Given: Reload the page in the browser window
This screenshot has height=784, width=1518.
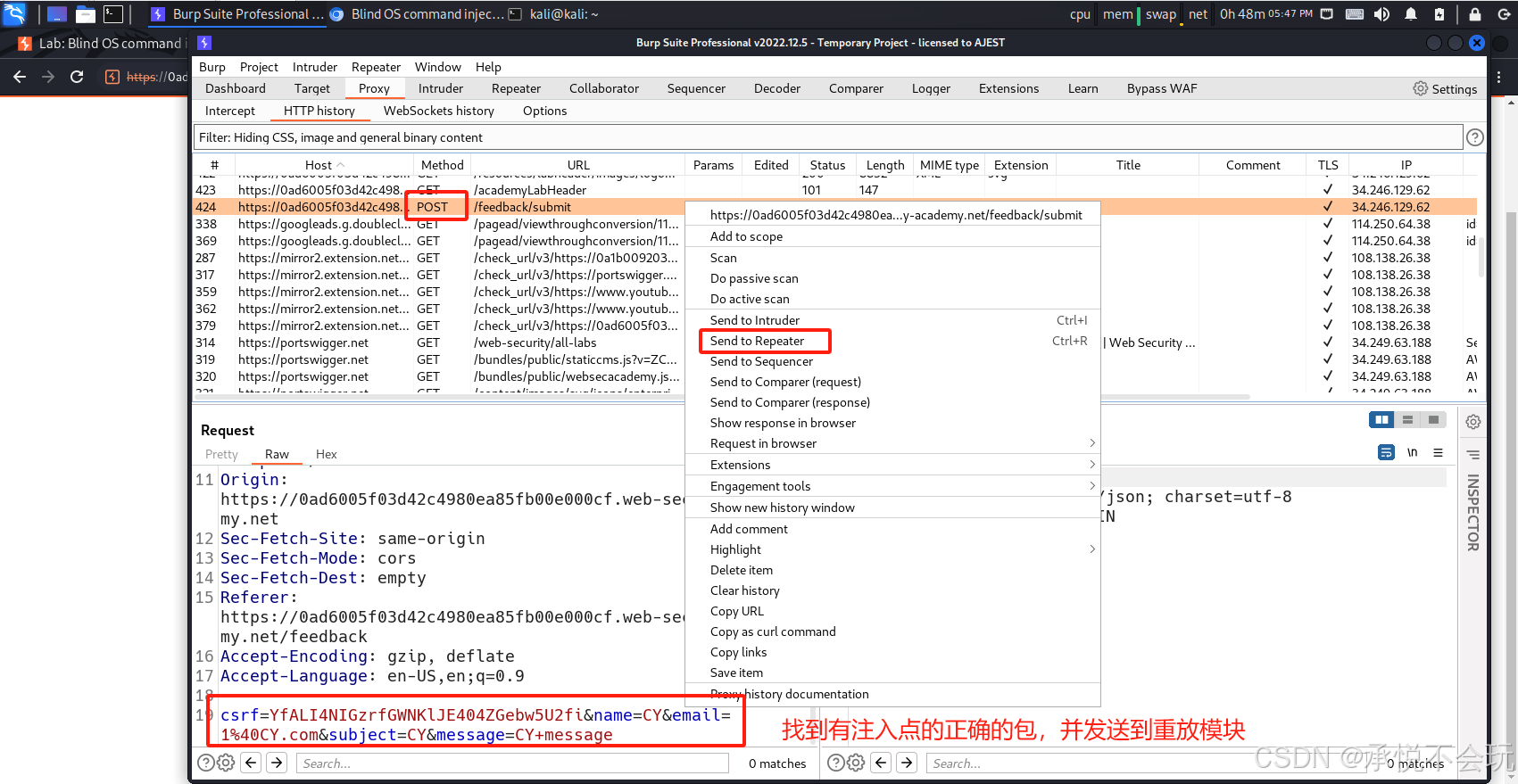Looking at the screenshot, I should click(77, 77).
